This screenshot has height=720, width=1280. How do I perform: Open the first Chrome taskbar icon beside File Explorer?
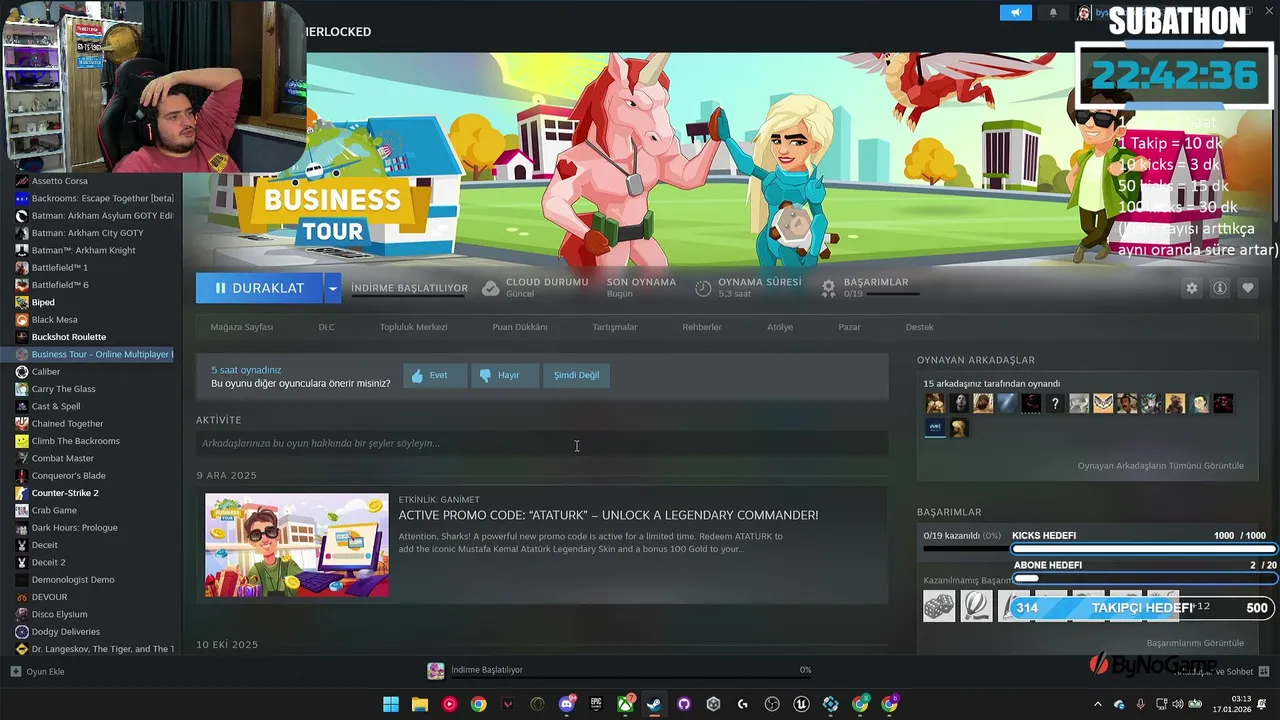pos(479,704)
